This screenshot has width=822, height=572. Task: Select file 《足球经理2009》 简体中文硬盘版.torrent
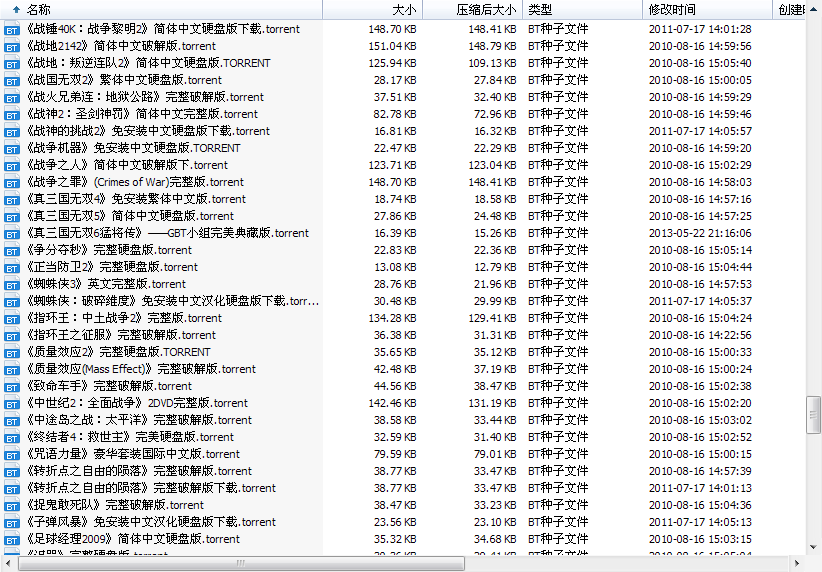pyautogui.click(x=133, y=539)
